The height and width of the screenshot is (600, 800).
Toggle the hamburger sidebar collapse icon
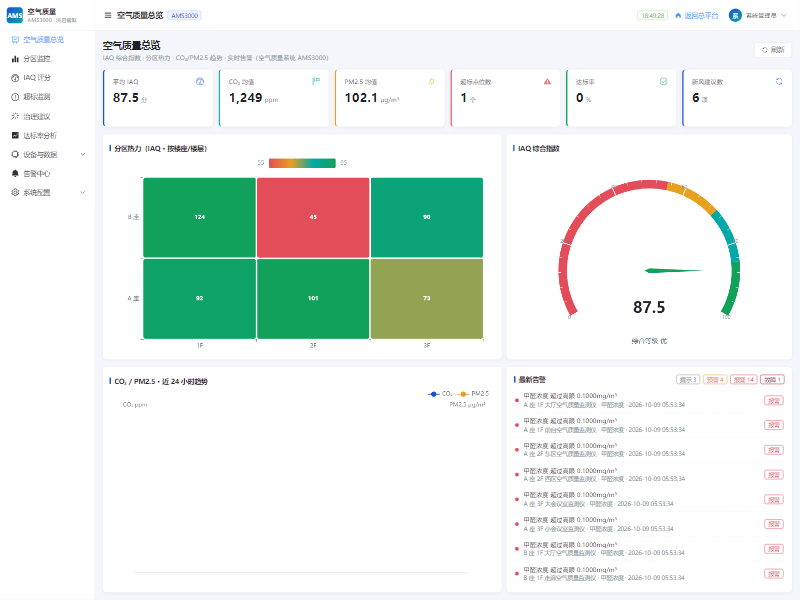click(x=108, y=15)
